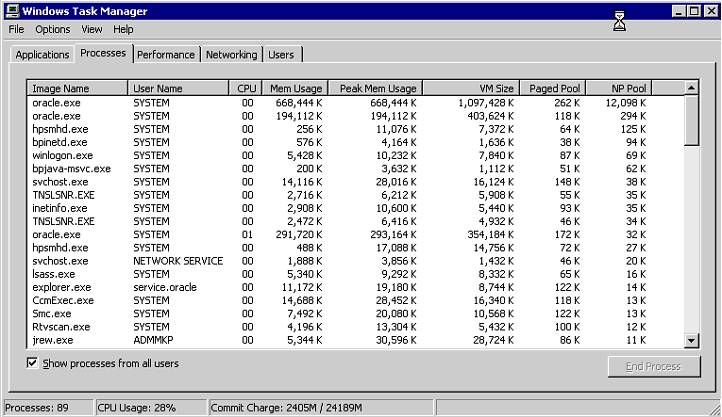
Task: Click the scroll down arrow of process list
Action: coord(691,341)
